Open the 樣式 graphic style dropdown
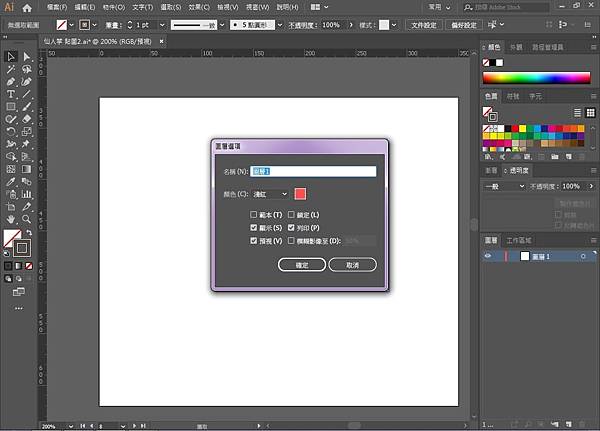The height and width of the screenshot is (431, 600). (394, 25)
